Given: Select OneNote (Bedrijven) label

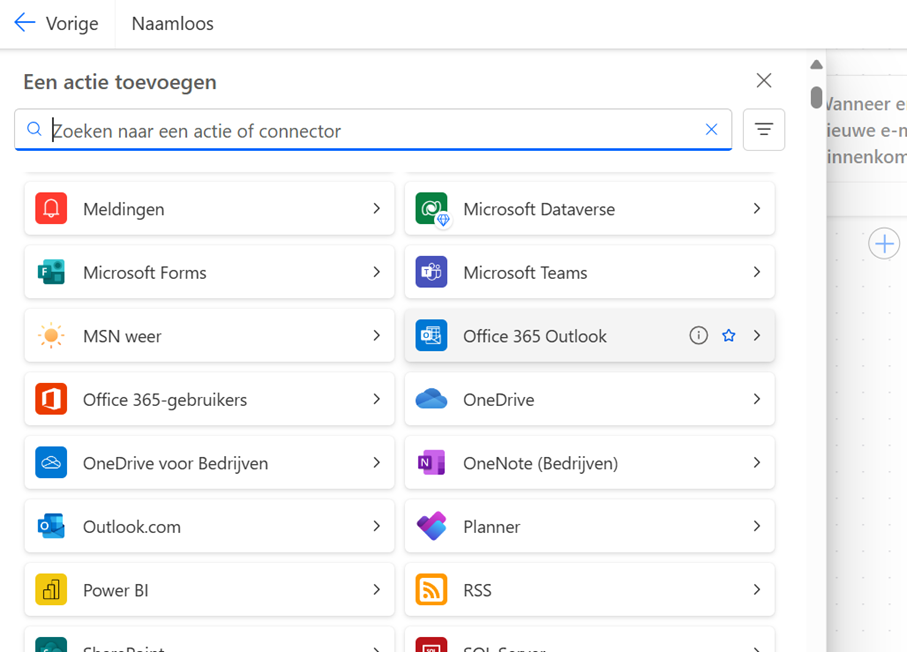Looking at the screenshot, I should tap(540, 463).
